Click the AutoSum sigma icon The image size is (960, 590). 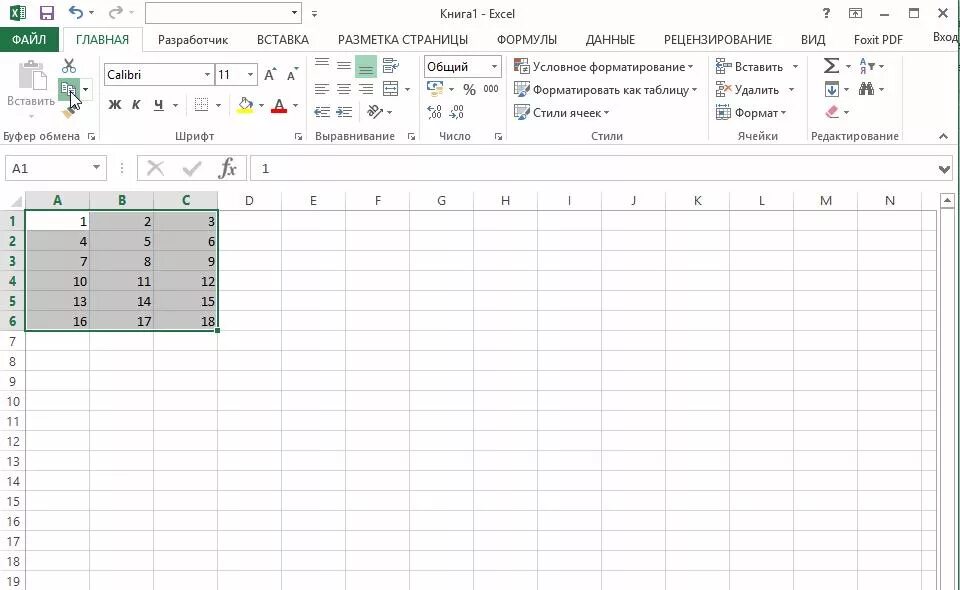(831, 65)
